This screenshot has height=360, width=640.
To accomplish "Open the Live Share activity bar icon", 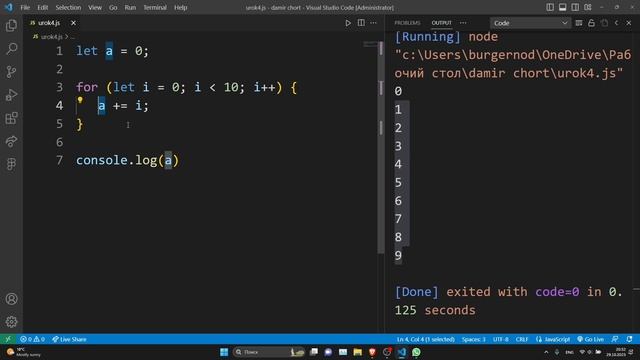I will pyautogui.click(x=11, y=141).
